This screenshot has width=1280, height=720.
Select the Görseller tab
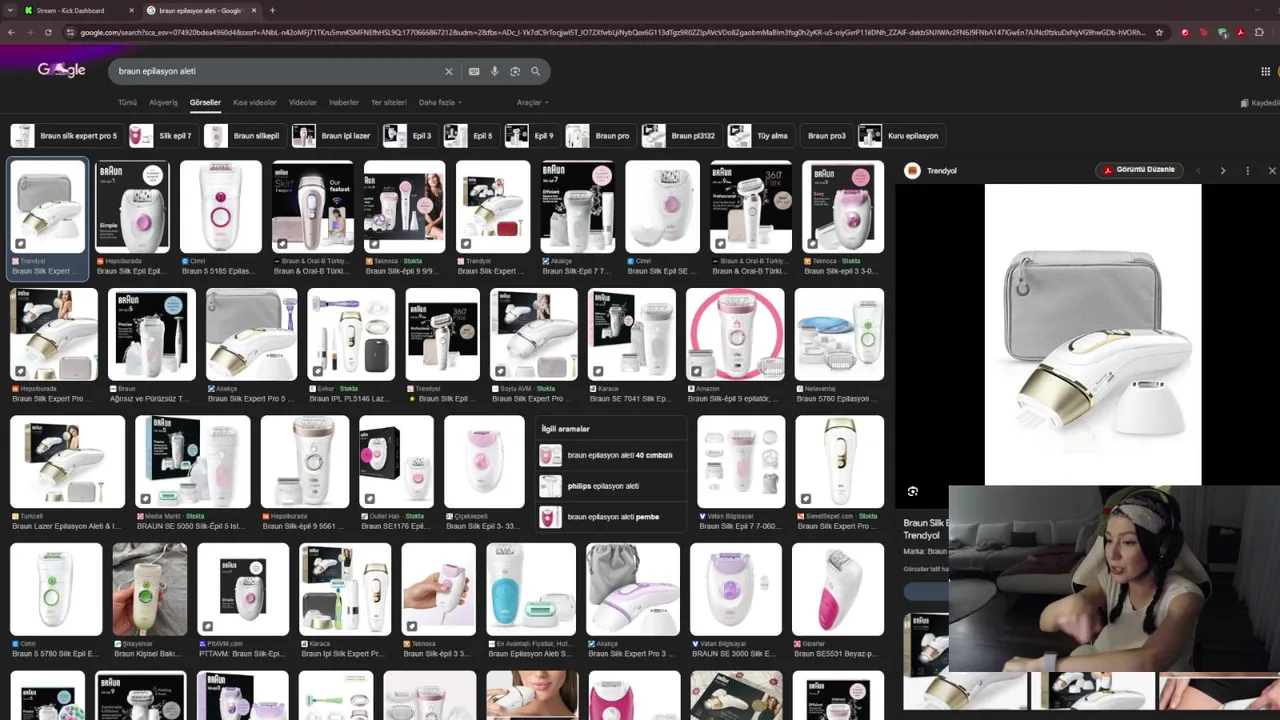[x=205, y=102]
